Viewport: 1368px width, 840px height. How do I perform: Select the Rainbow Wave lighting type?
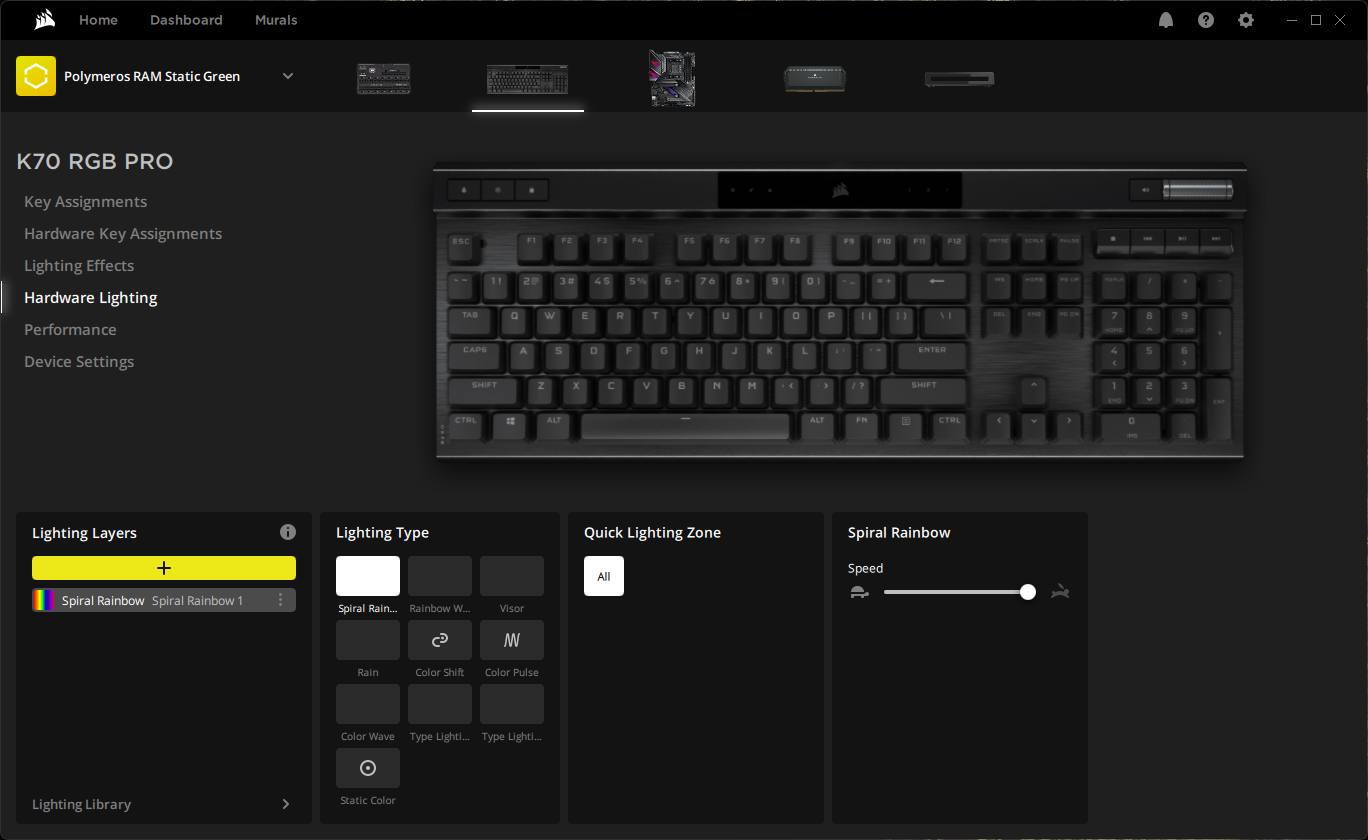[440, 576]
